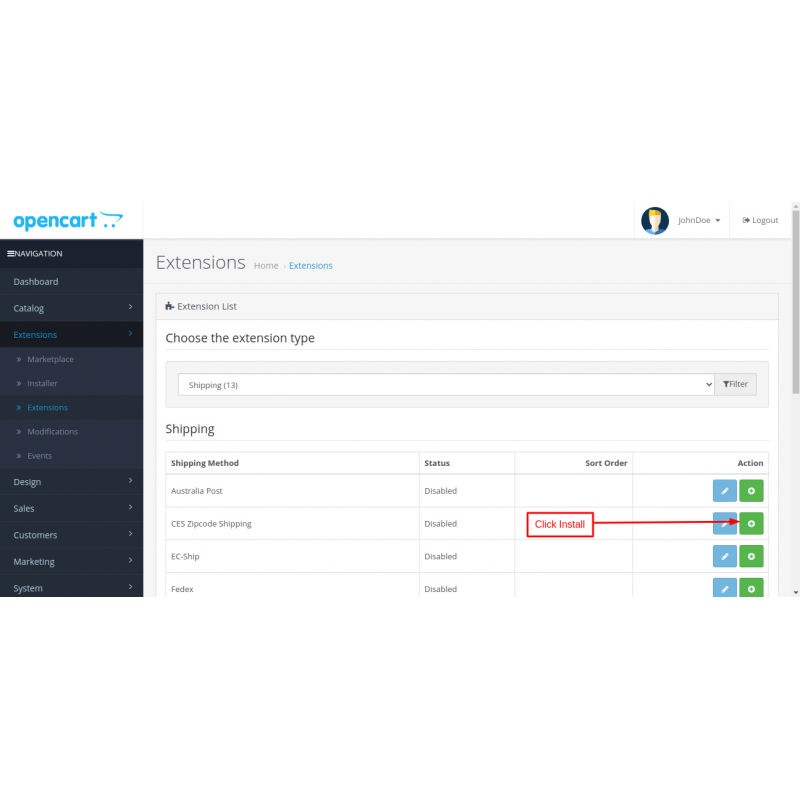The width and height of the screenshot is (800, 800).
Task: Click the edit pencil icon for Fedex
Action: [x=724, y=589]
